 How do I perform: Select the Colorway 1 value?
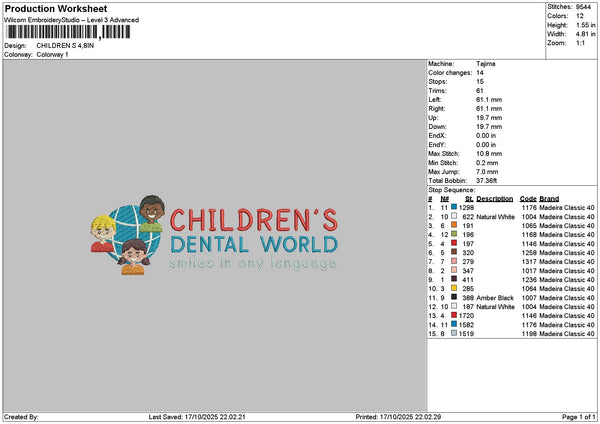point(52,55)
